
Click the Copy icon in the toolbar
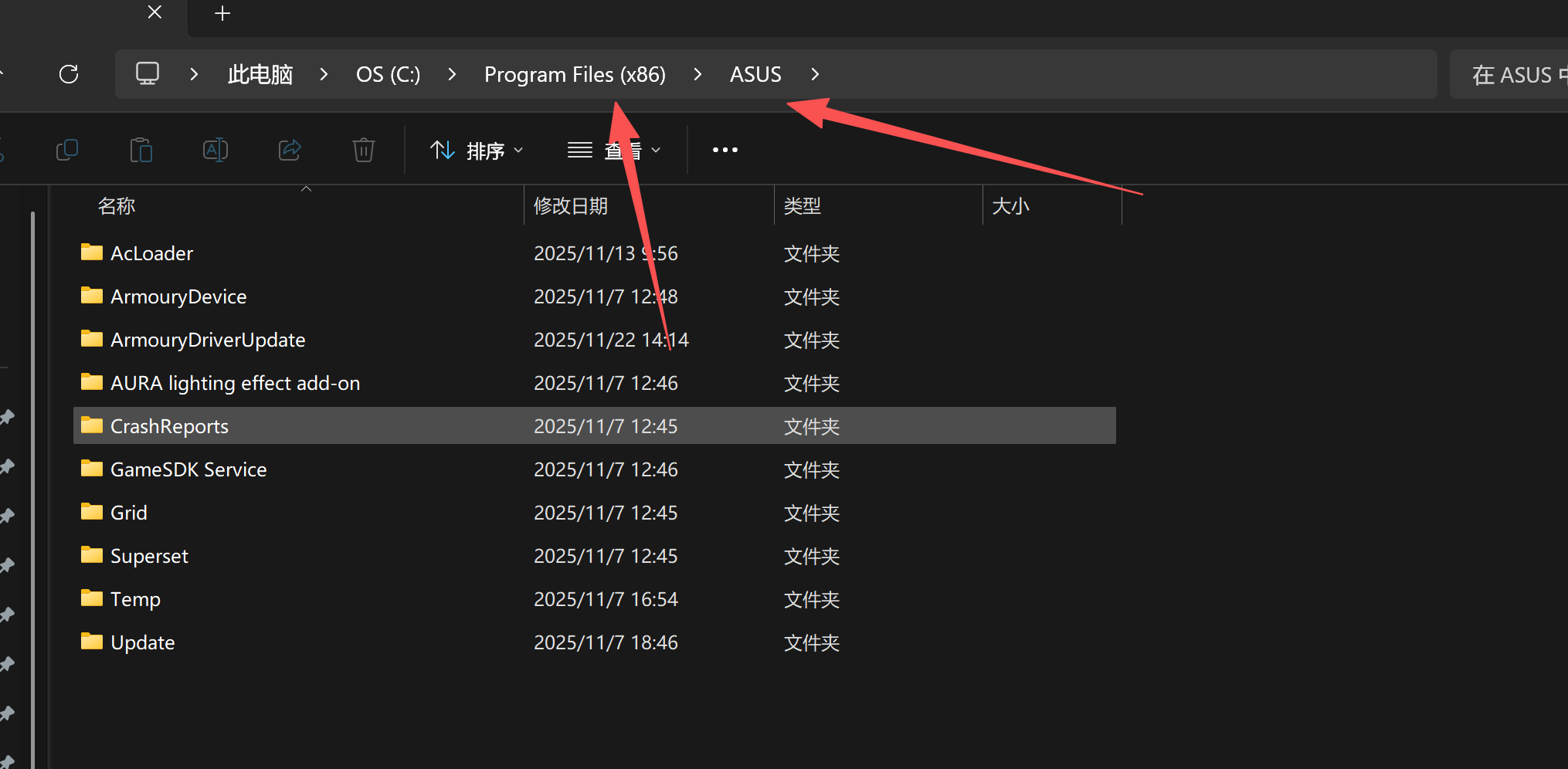pyautogui.click(x=67, y=150)
